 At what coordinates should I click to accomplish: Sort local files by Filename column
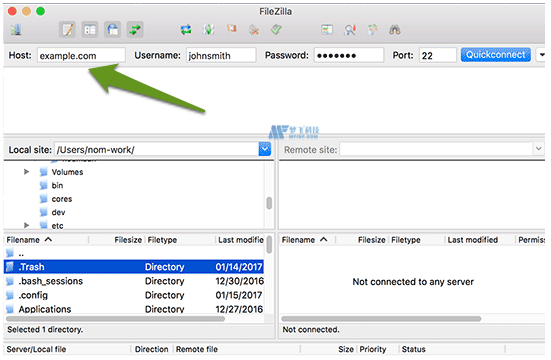(46, 240)
